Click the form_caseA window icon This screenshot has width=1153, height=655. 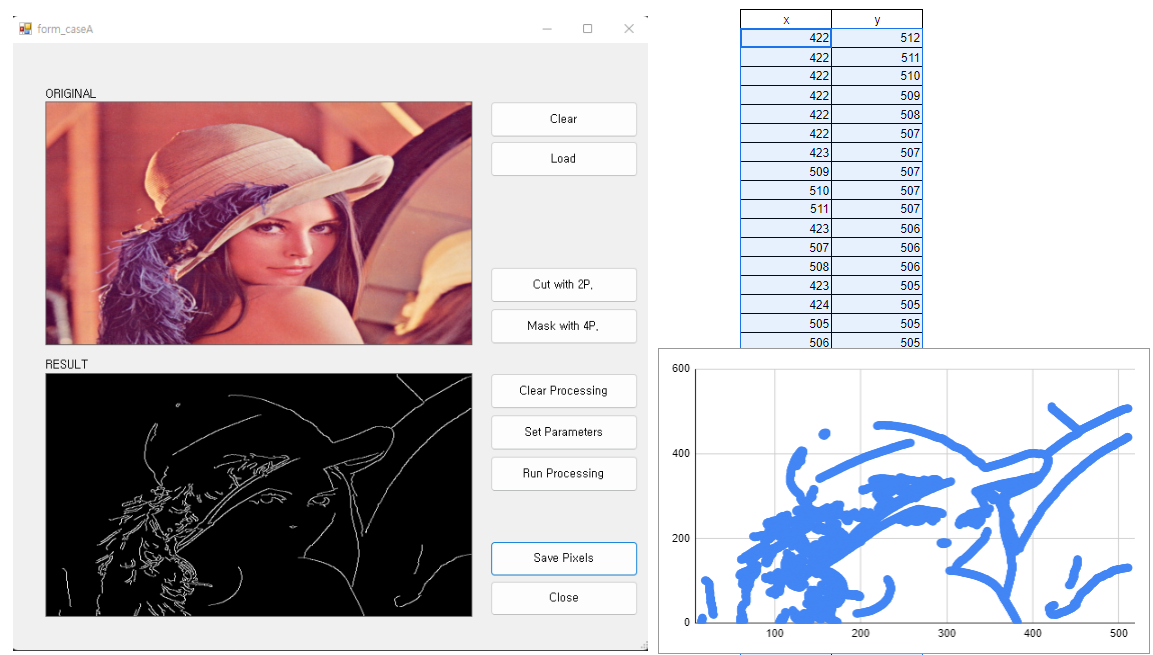(25, 29)
